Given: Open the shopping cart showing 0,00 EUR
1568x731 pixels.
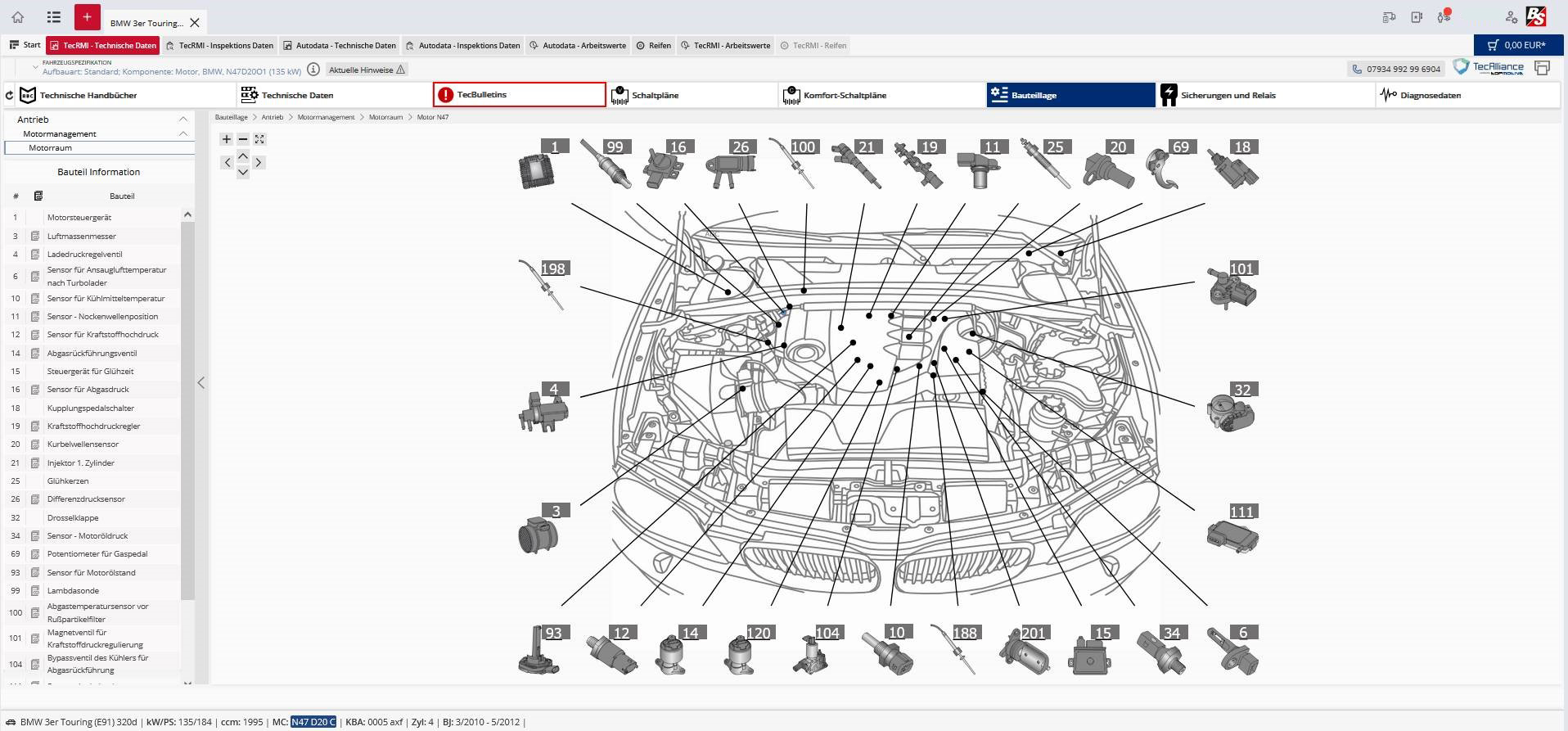Looking at the screenshot, I should [1517, 45].
